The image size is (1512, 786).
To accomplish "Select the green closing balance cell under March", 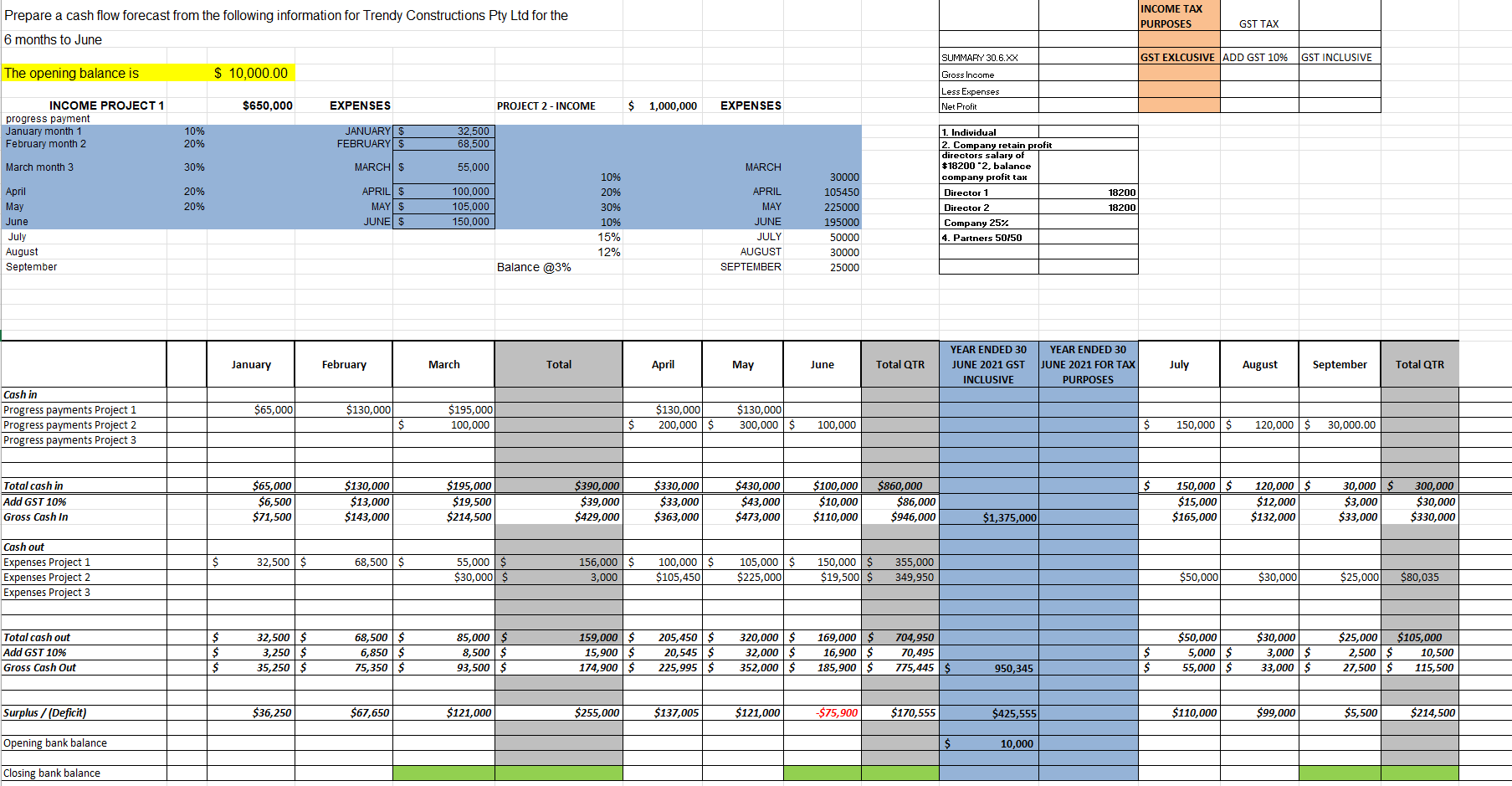I will [x=443, y=772].
